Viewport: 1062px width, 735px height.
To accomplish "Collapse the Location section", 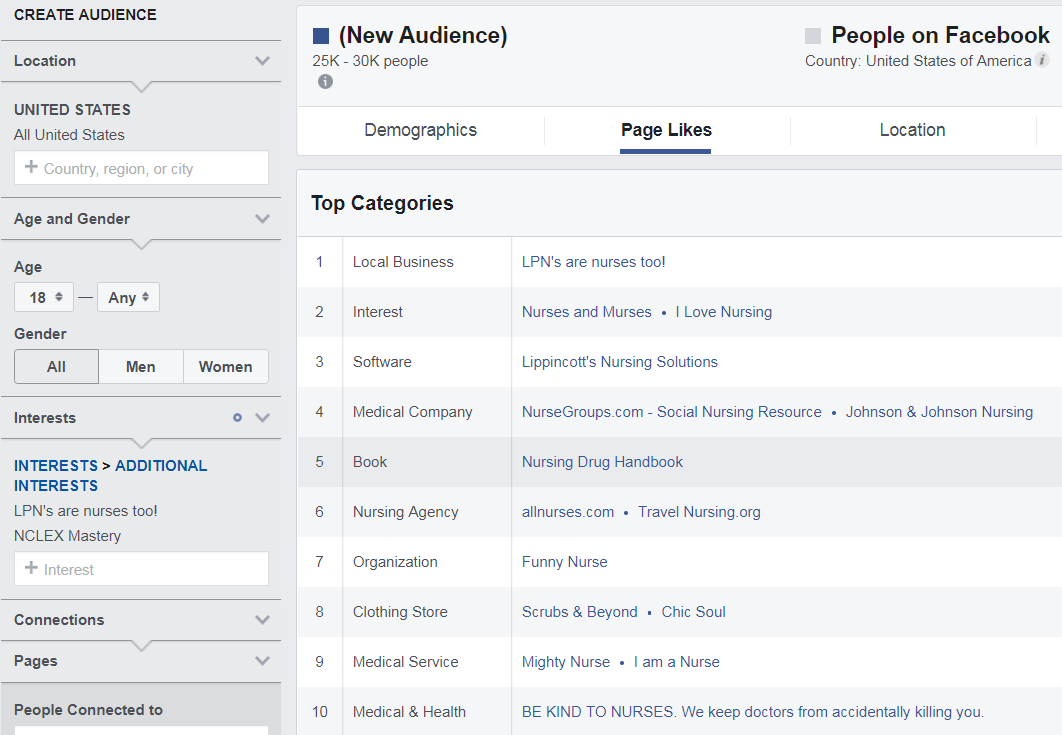I will [262, 60].
